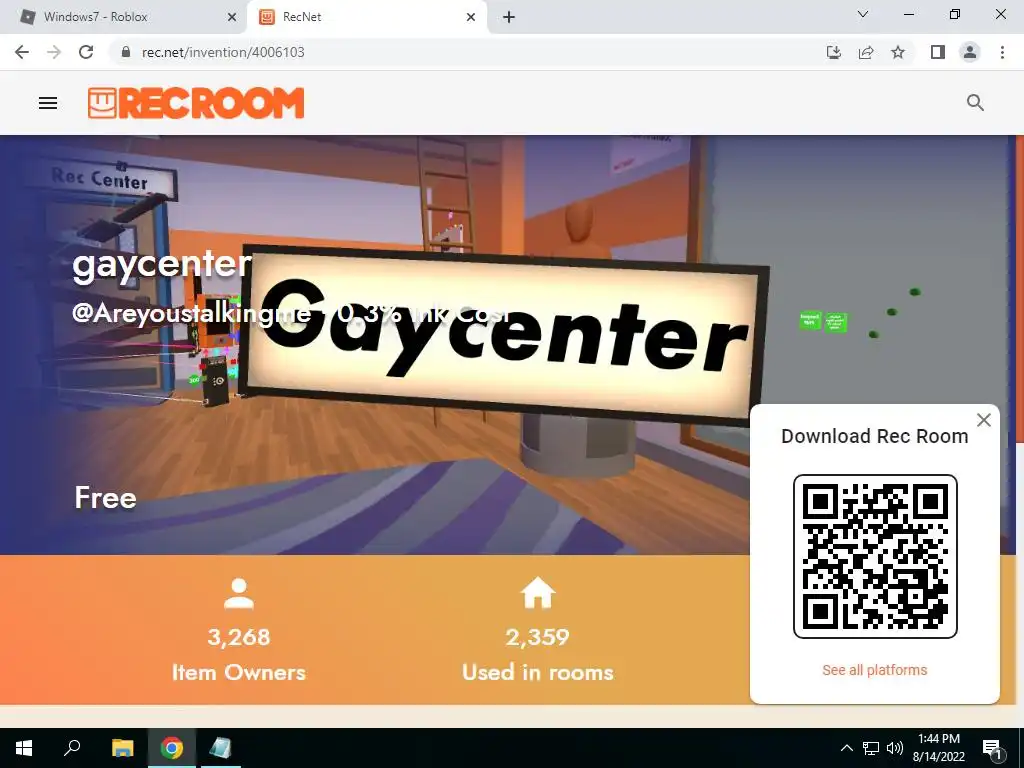Reload the rec.net page
The height and width of the screenshot is (768, 1024).
[x=86, y=52]
